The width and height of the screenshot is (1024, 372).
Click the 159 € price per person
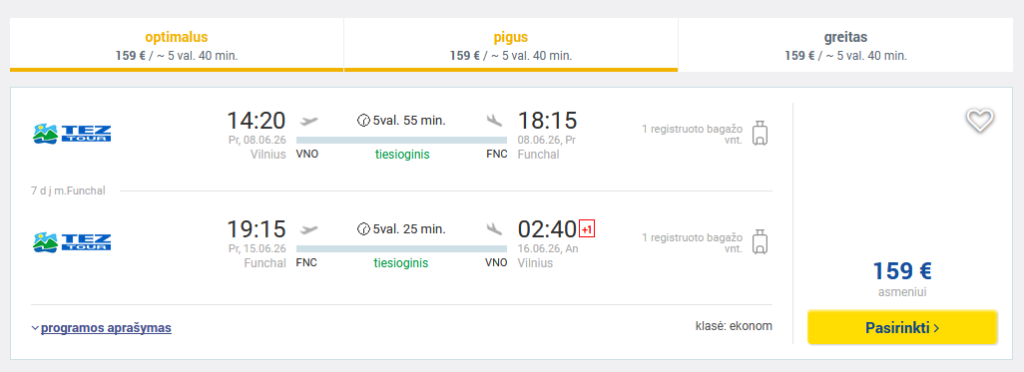[903, 271]
